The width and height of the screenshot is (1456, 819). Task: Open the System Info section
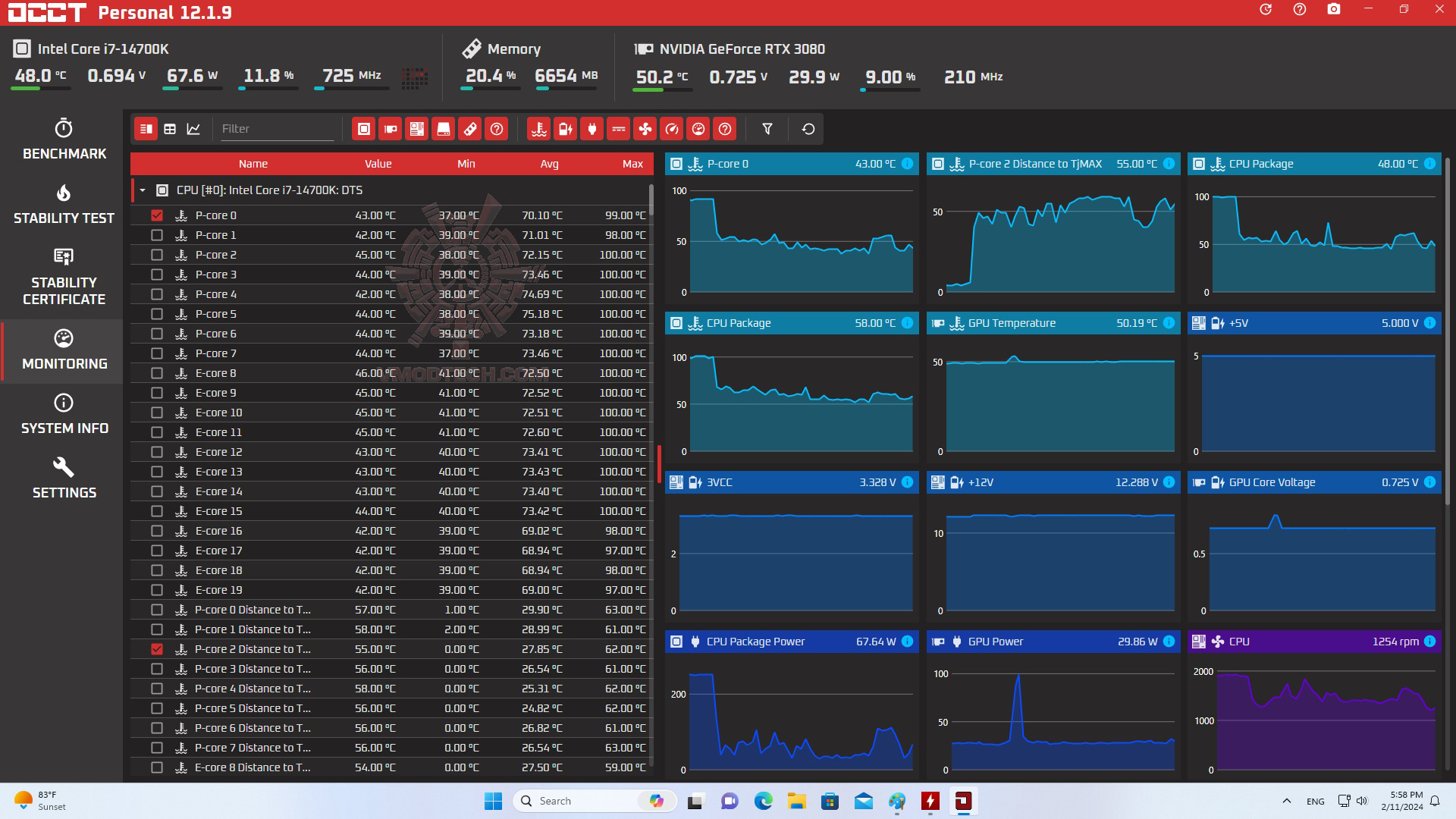pyautogui.click(x=64, y=414)
